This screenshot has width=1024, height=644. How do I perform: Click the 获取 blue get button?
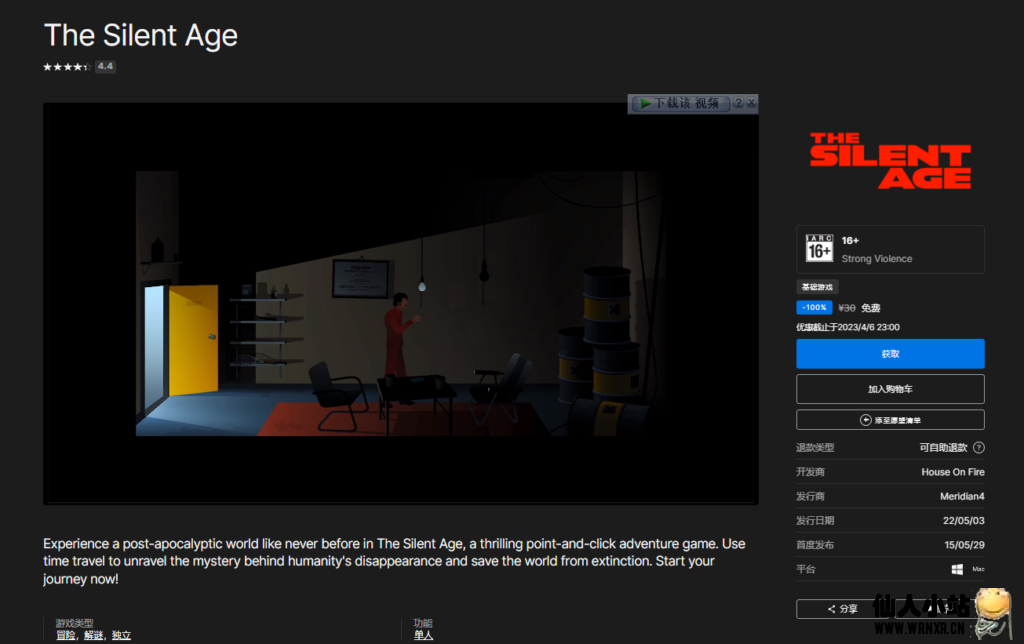[890, 354]
